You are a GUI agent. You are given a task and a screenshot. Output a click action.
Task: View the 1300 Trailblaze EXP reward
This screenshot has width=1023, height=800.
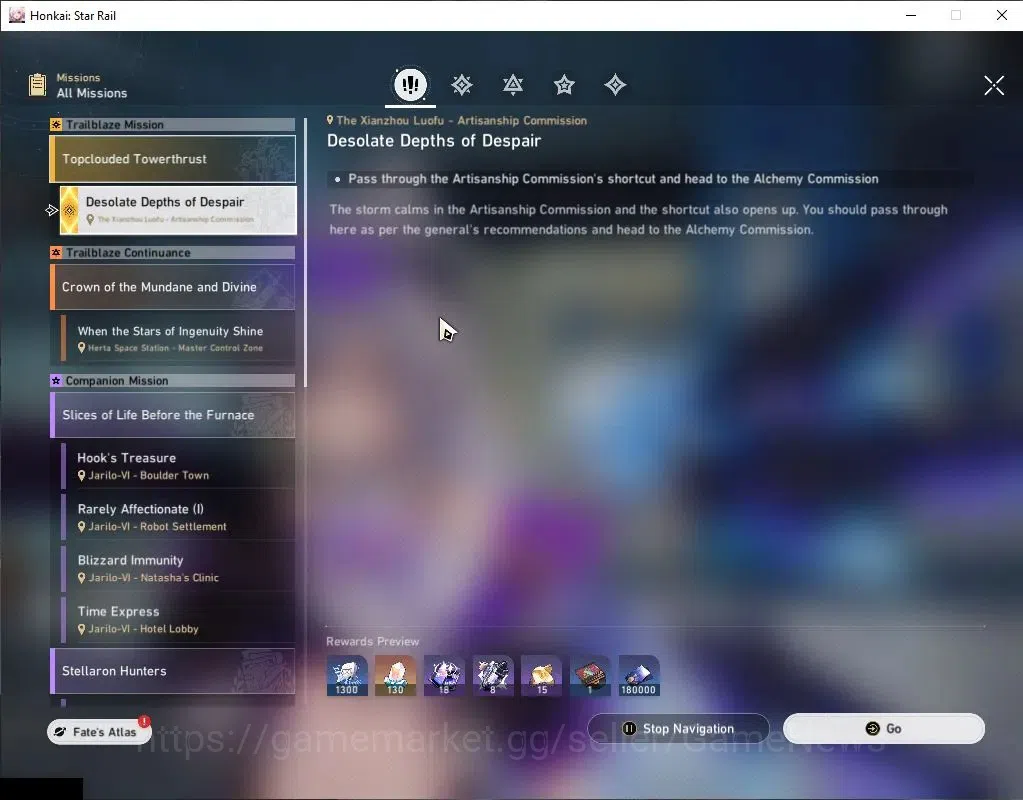[x=347, y=675]
